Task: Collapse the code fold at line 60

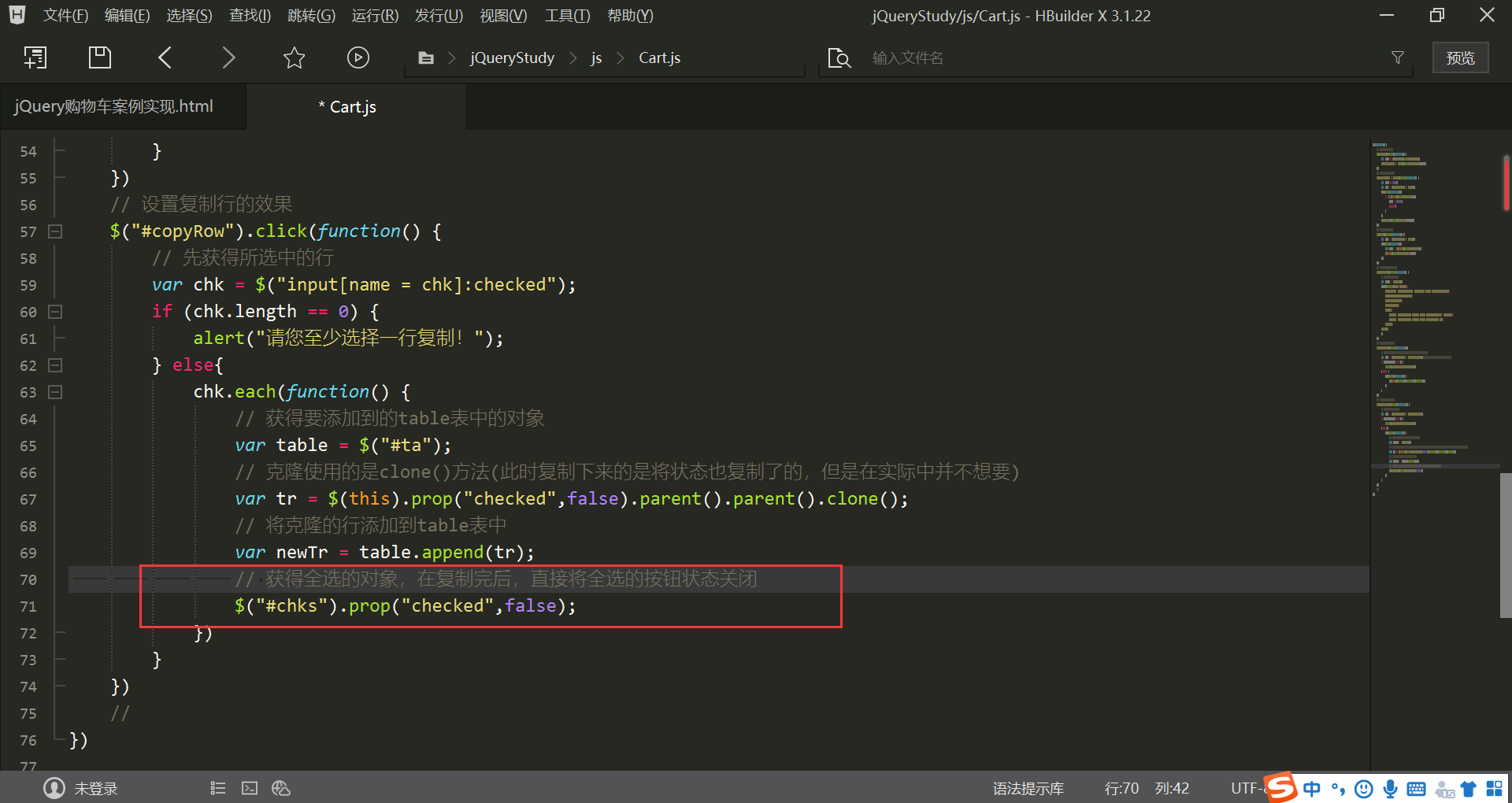Action: 55,312
